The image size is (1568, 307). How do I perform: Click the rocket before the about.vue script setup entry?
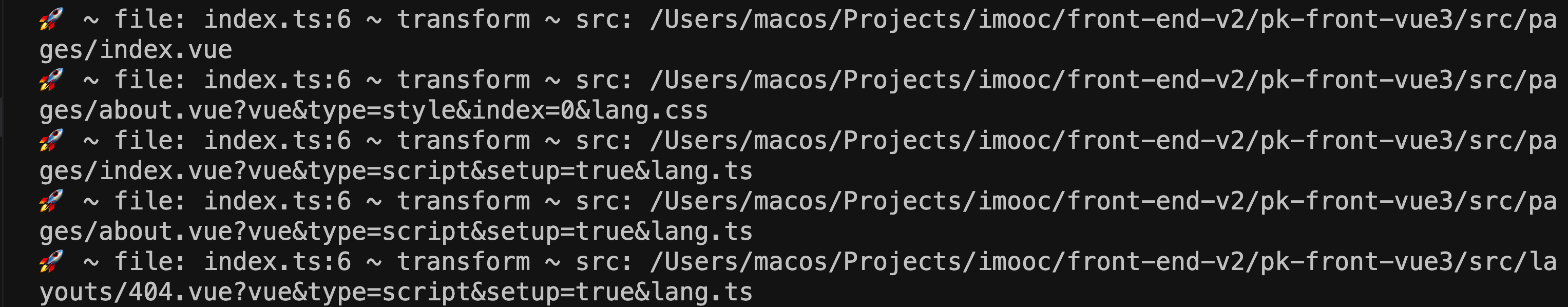tap(52, 201)
